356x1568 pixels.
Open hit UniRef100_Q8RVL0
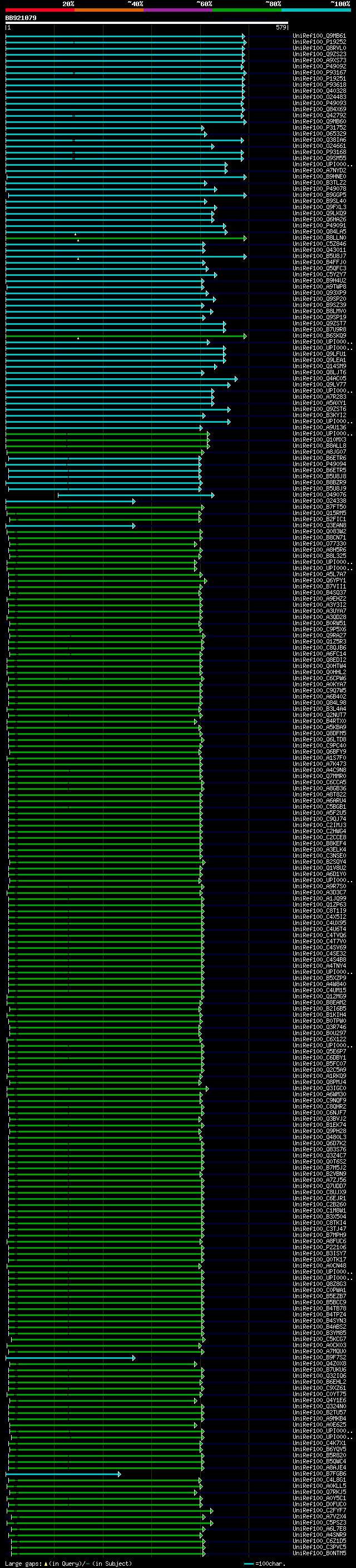click(x=319, y=48)
